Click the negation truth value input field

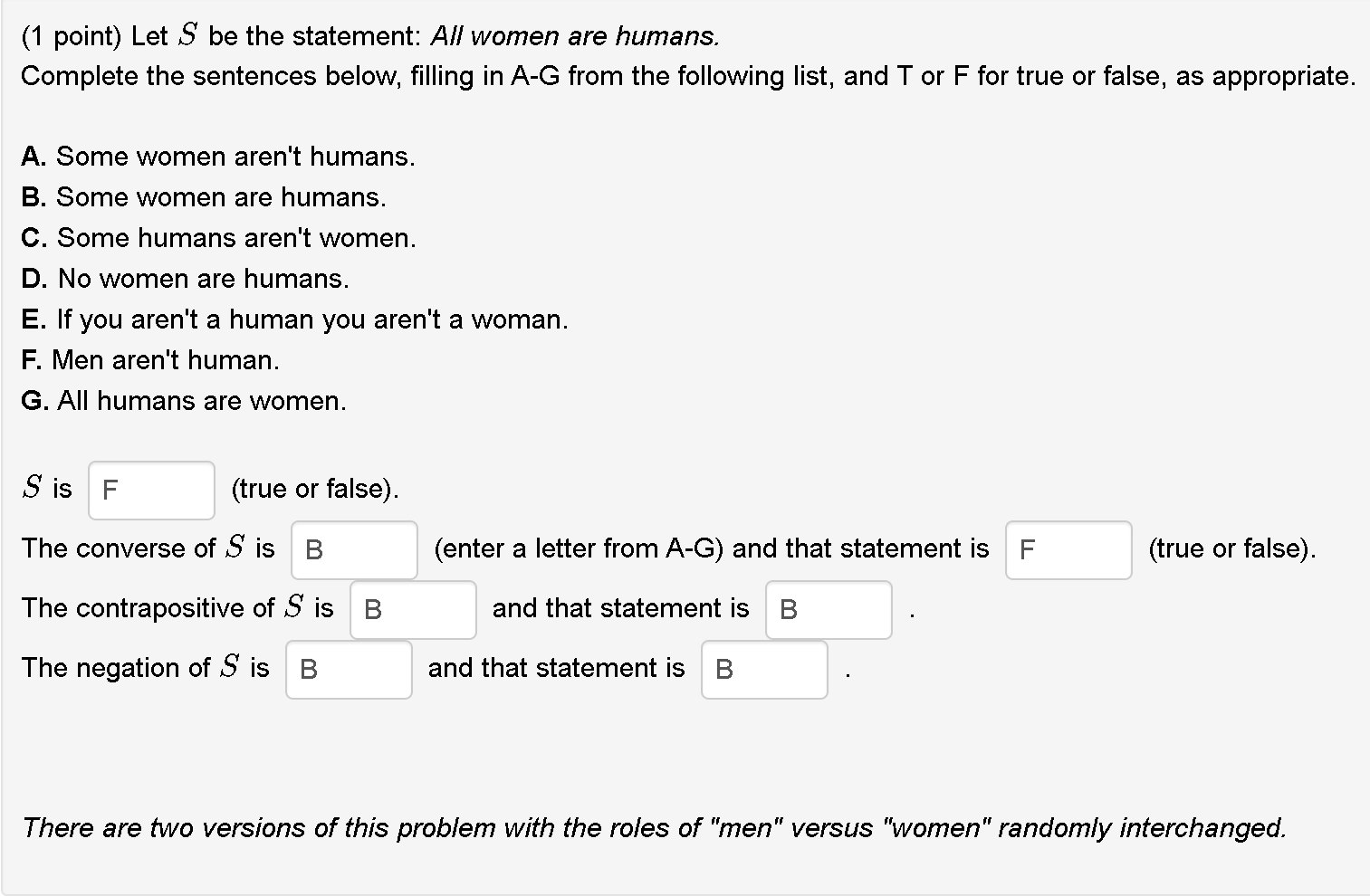coord(763,670)
